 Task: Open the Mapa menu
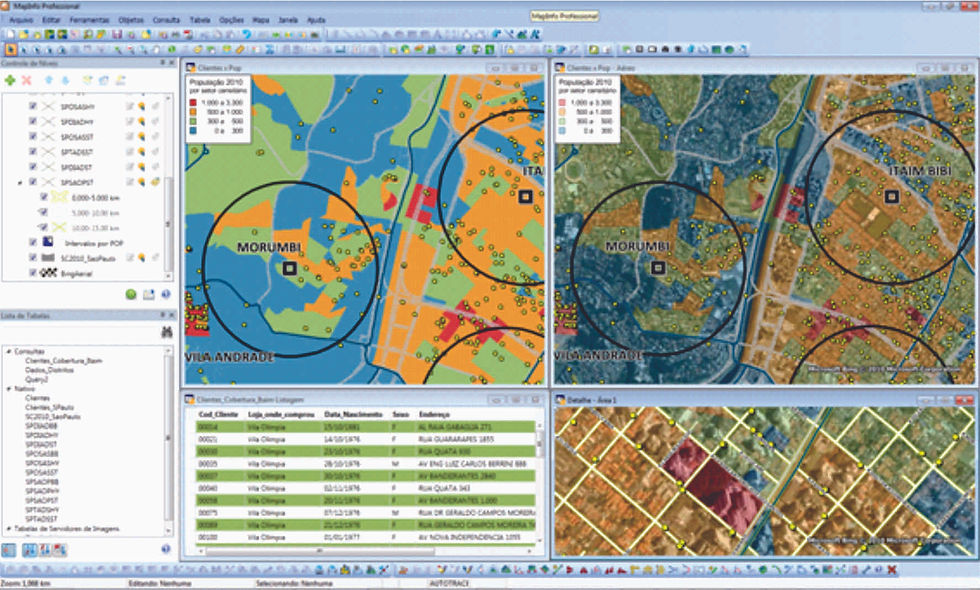(x=261, y=20)
